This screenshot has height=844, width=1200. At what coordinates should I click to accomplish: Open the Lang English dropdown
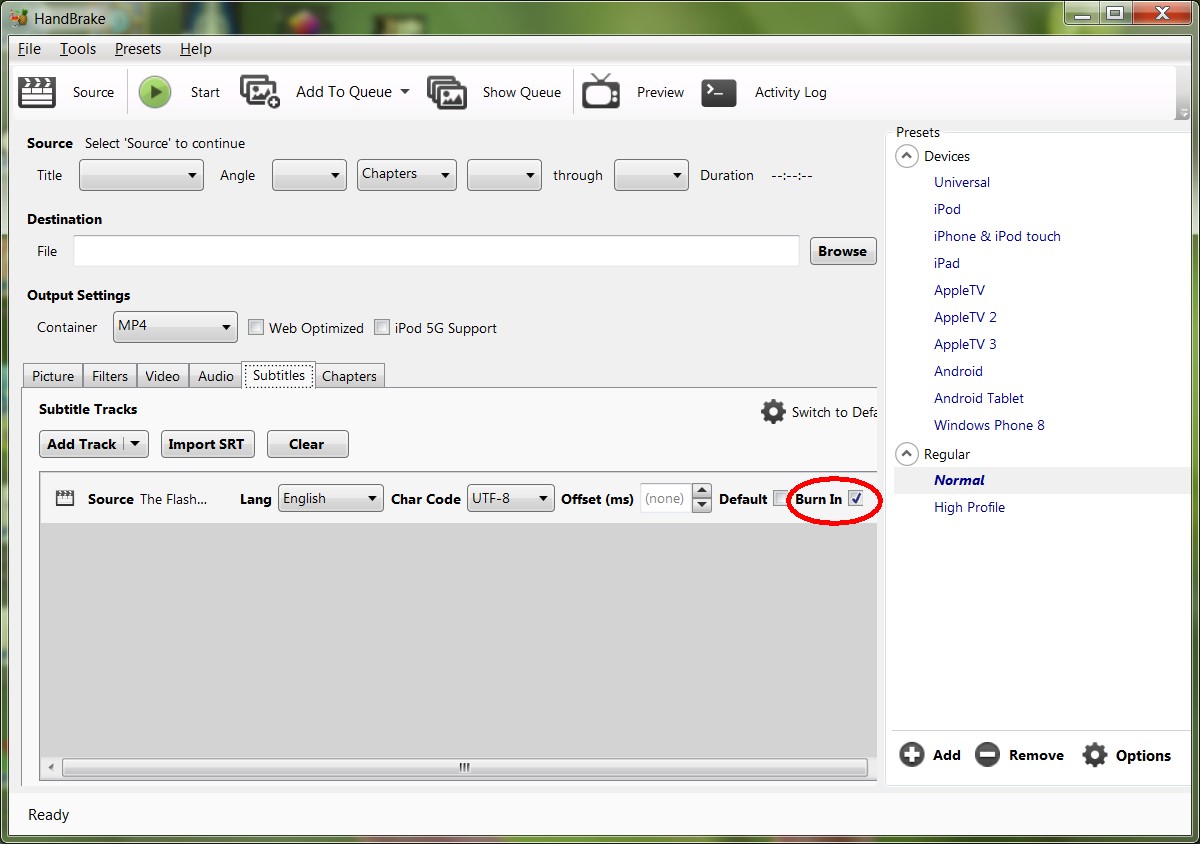point(330,498)
